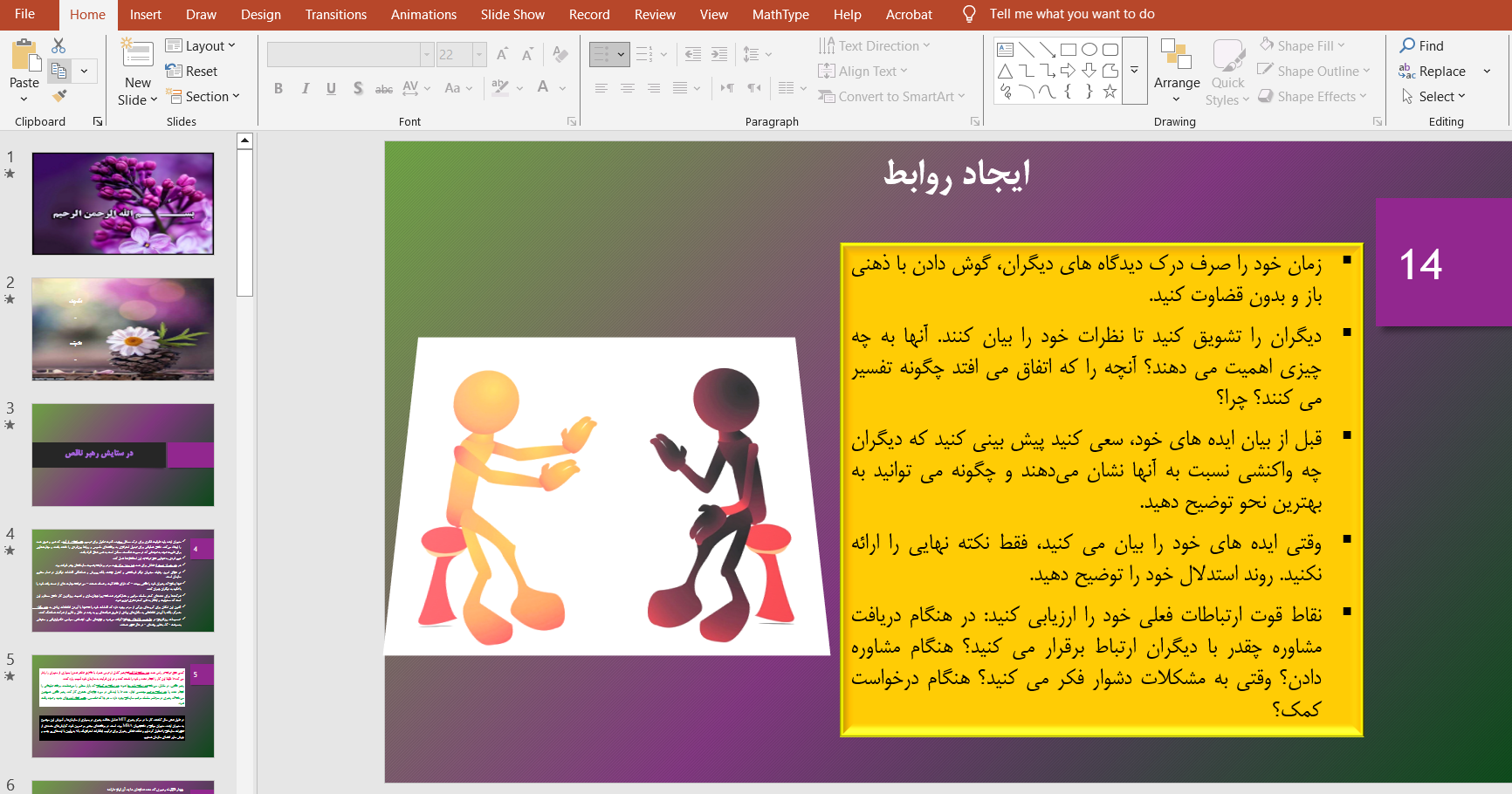The height and width of the screenshot is (794, 1512).
Task: Insert a text box shape from gallery
Action: 1005,50
